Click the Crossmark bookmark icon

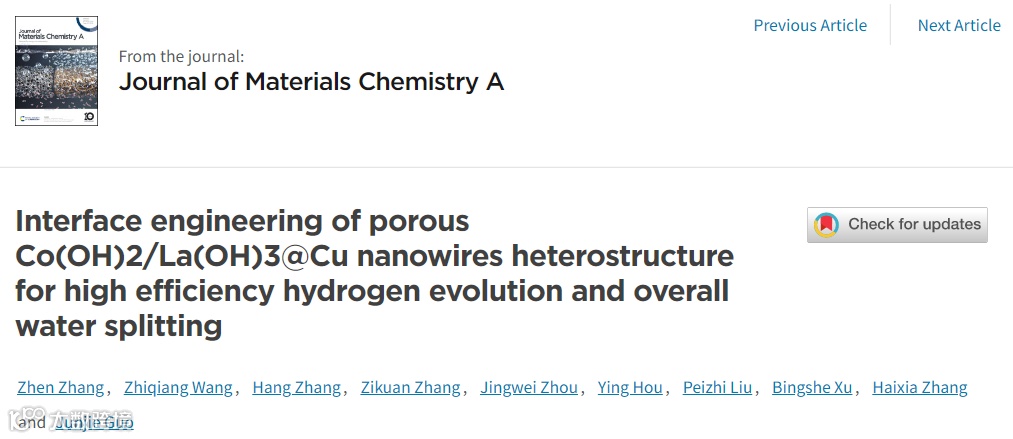point(826,225)
